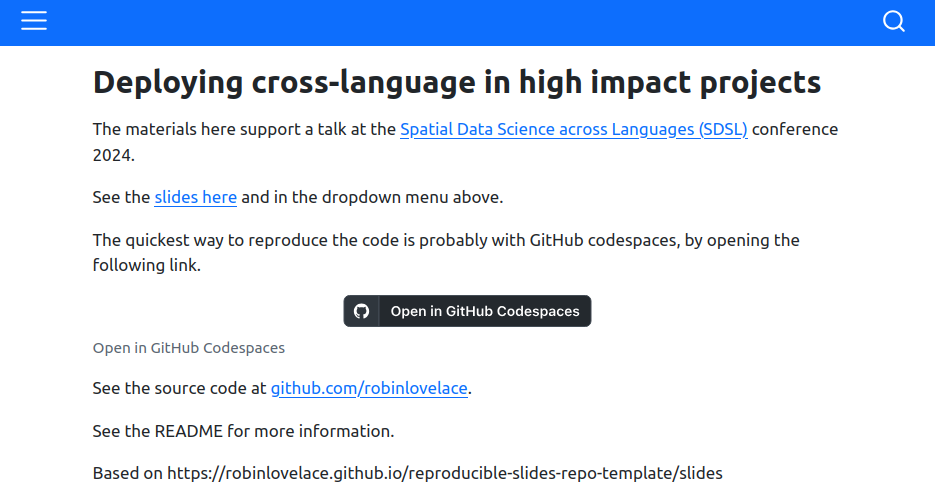
Task: Click the "and in the dropdown menu above" text
Action: coord(372,197)
